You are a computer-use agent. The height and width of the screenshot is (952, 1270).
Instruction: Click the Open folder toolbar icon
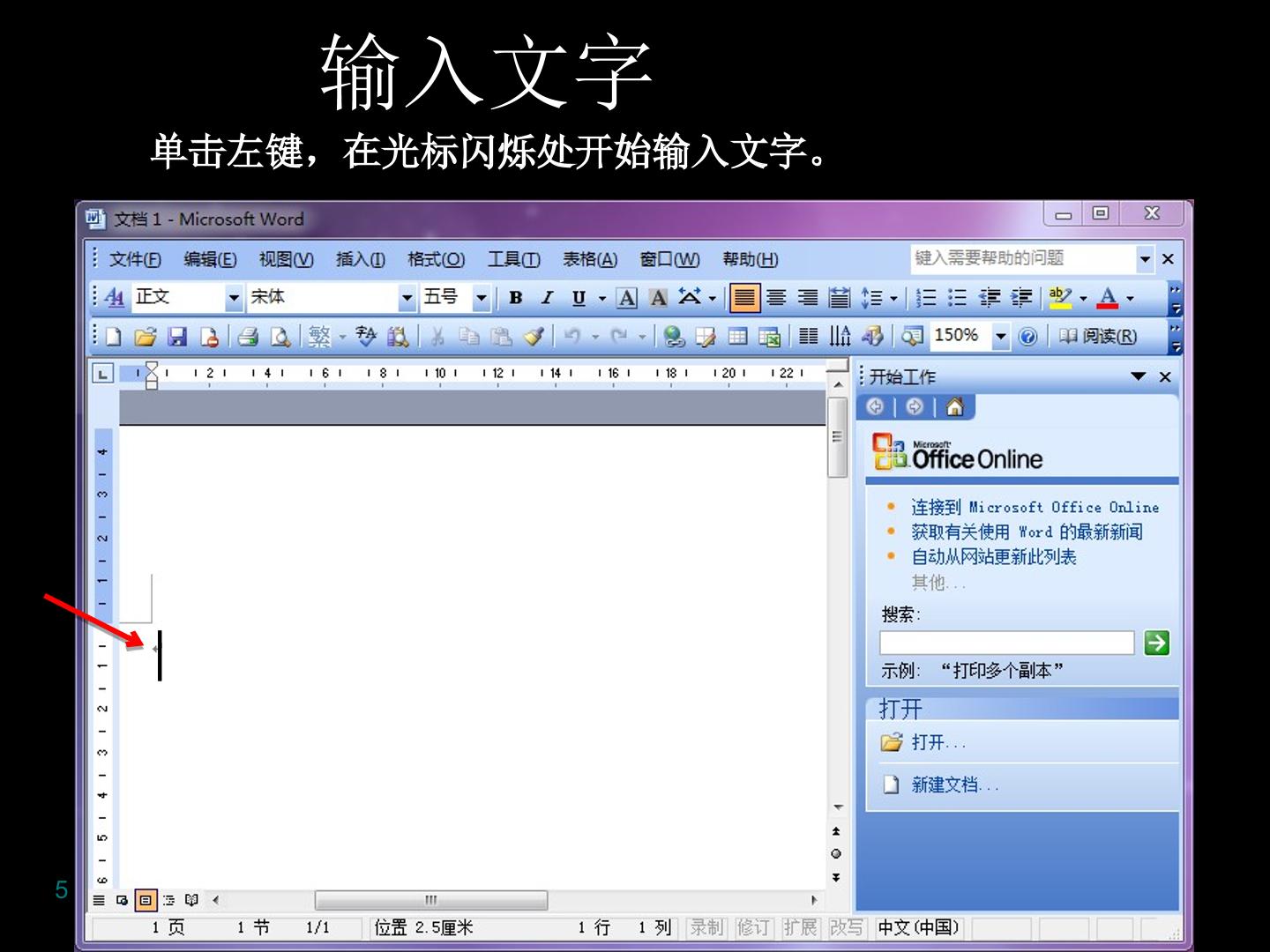(146, 336)
